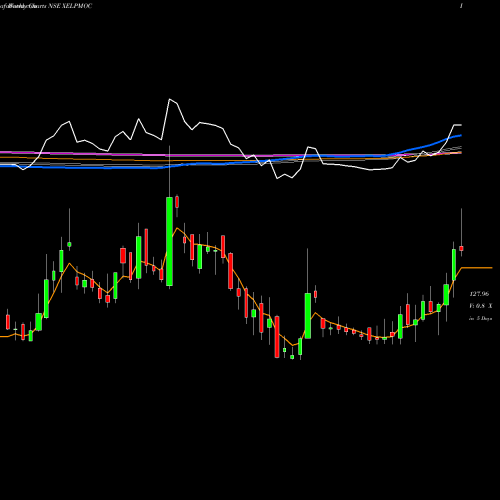
Task: Click the flat orange projection line right of last candle
Action: coord(477,268)
